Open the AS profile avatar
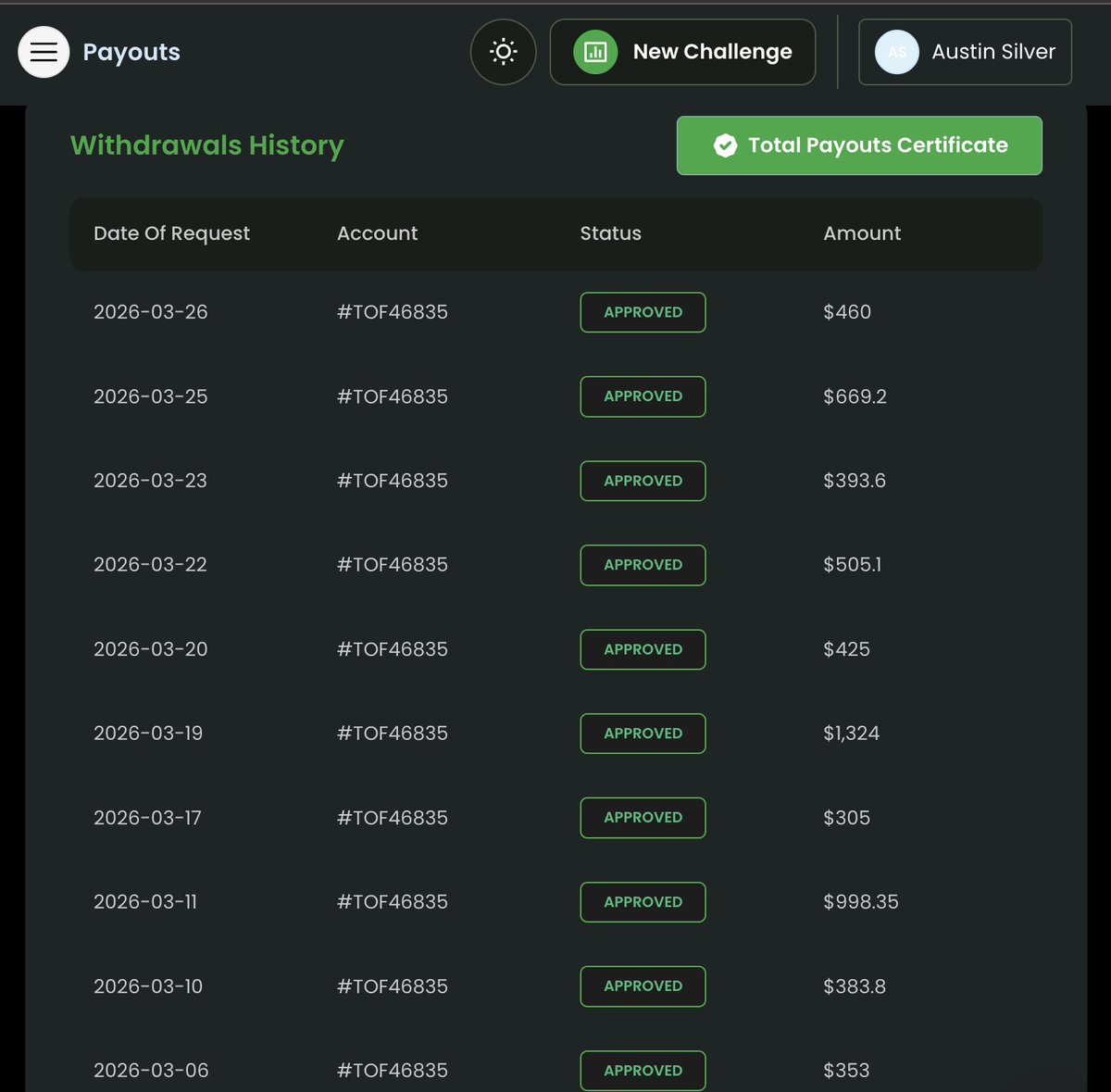 pyautogui.click(x=897, y=52)
